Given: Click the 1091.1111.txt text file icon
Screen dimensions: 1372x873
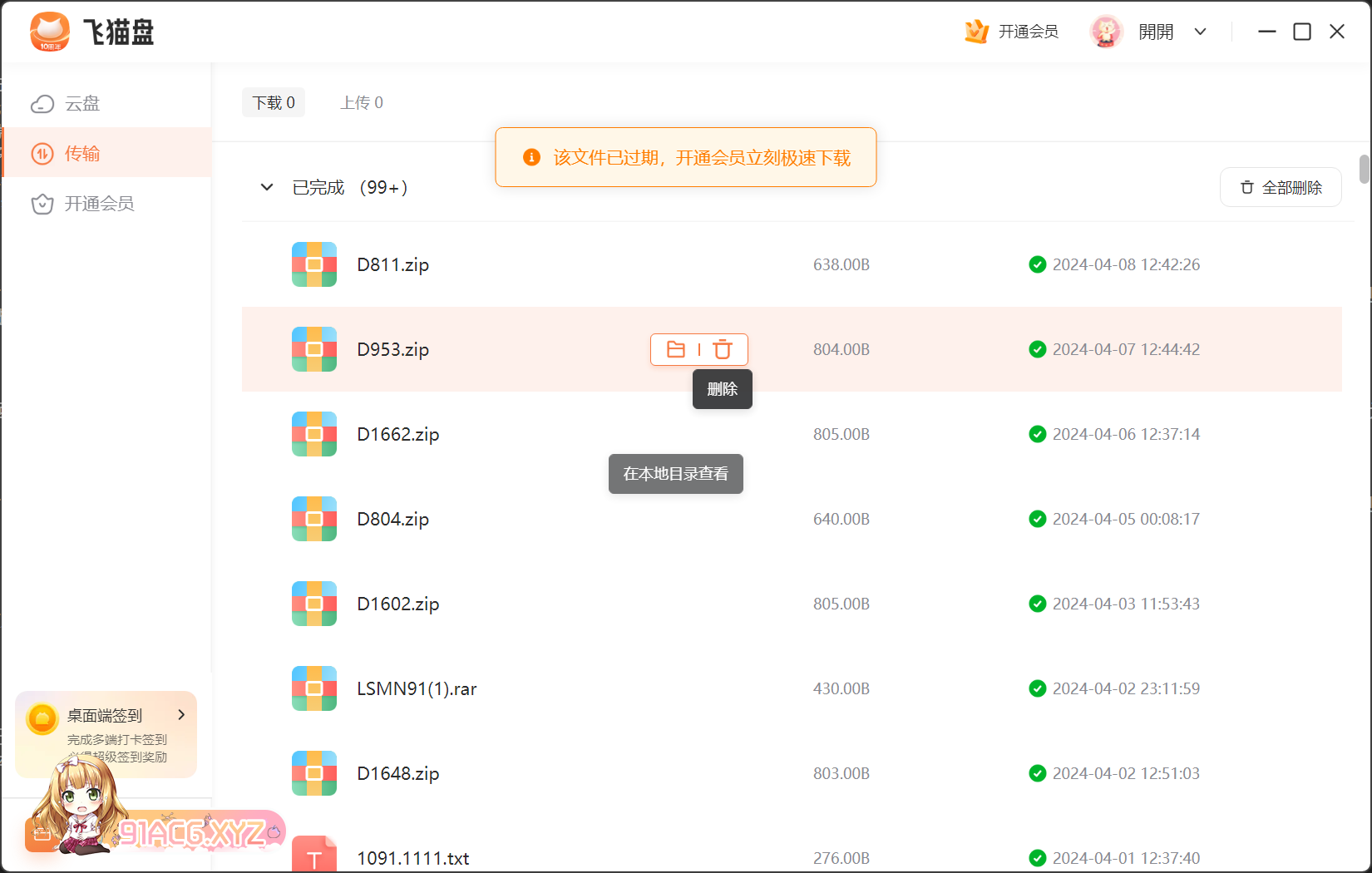Looking at the screenshot, I should [x=314, y=856].
